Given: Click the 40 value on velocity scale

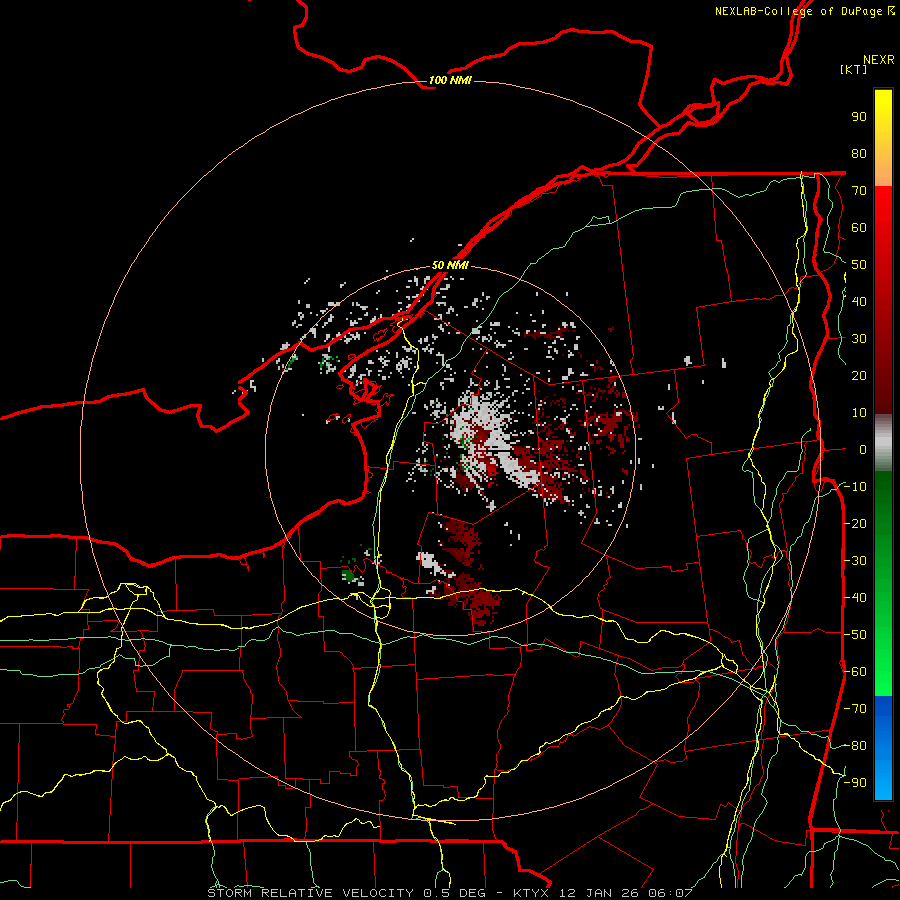Looking at the screenshot, I should coord(859,302).
